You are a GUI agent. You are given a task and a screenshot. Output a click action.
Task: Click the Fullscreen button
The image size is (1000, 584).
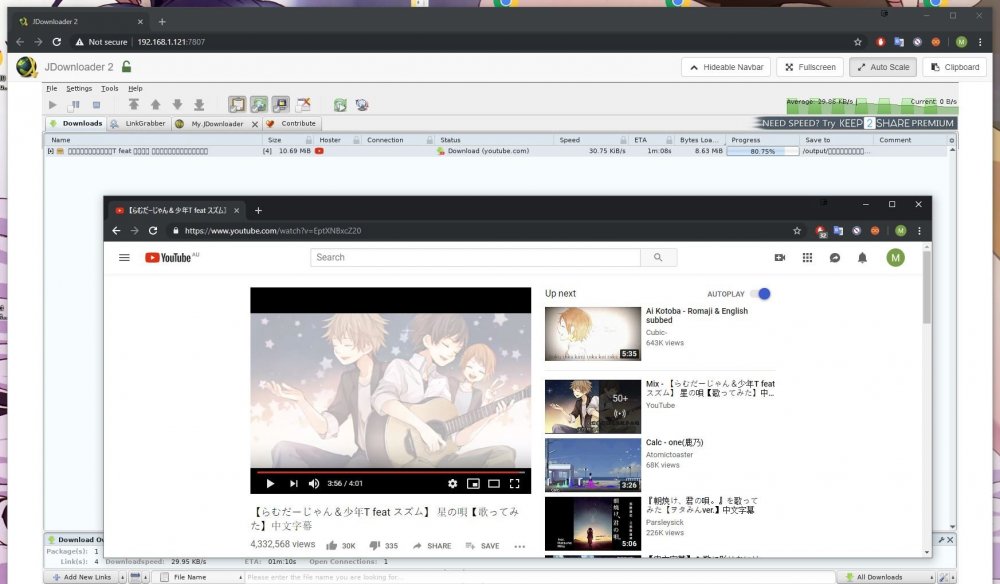coord(810,67)
